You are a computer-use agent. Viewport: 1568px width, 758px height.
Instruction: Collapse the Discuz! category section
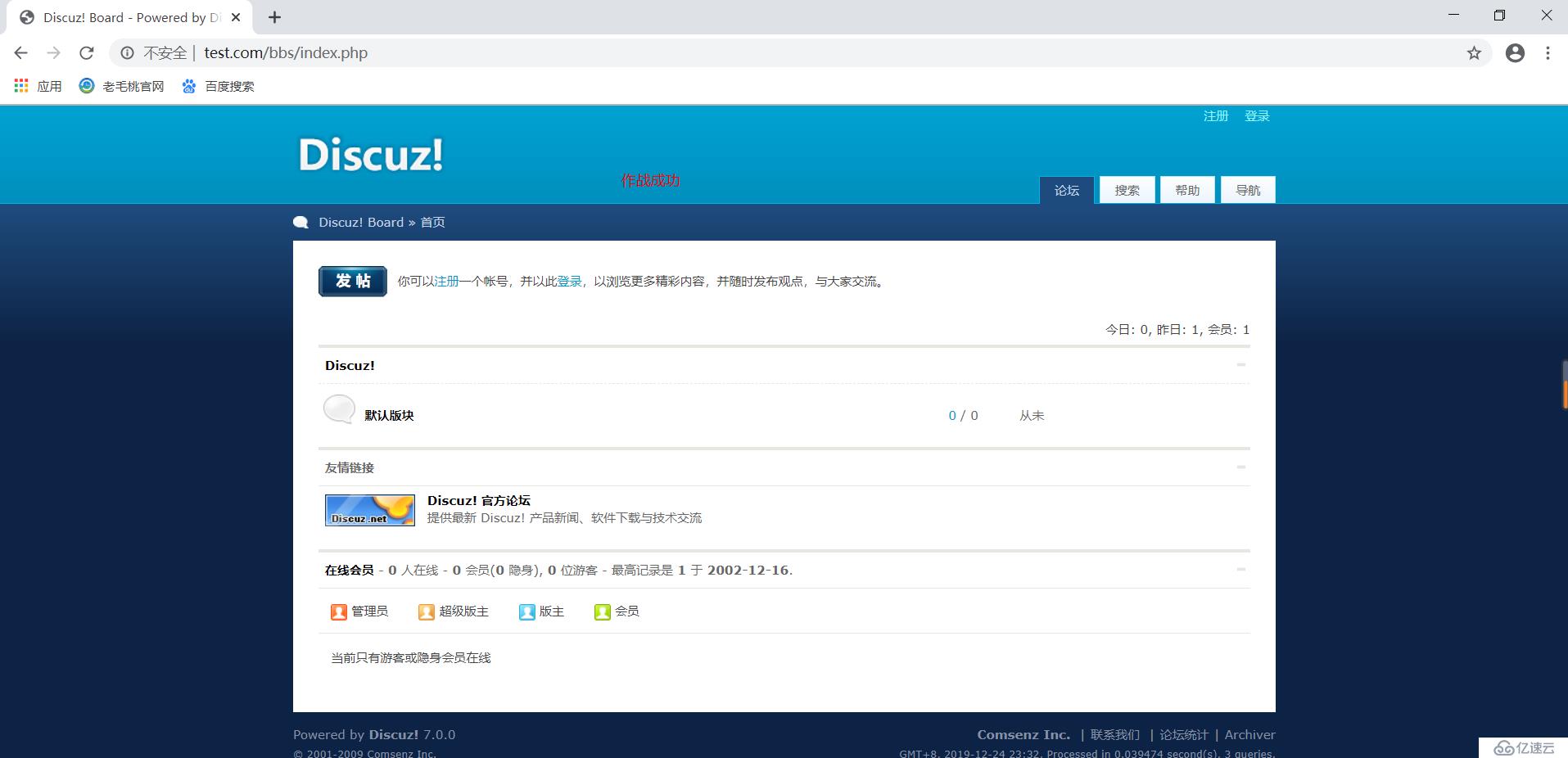pos(1241,365)
